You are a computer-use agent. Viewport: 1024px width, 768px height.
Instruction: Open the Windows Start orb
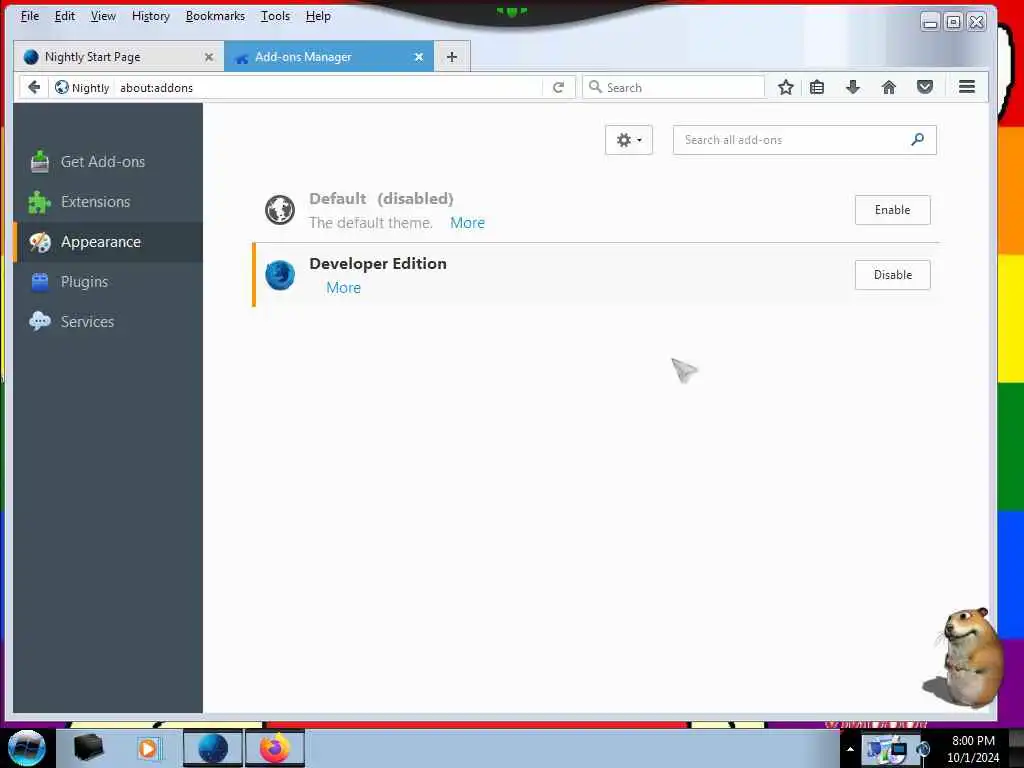[x=27, y=748]
